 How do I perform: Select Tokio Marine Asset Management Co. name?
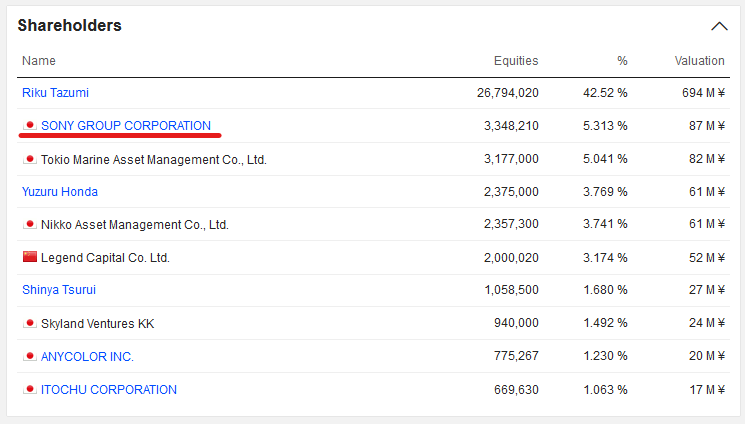154,159
